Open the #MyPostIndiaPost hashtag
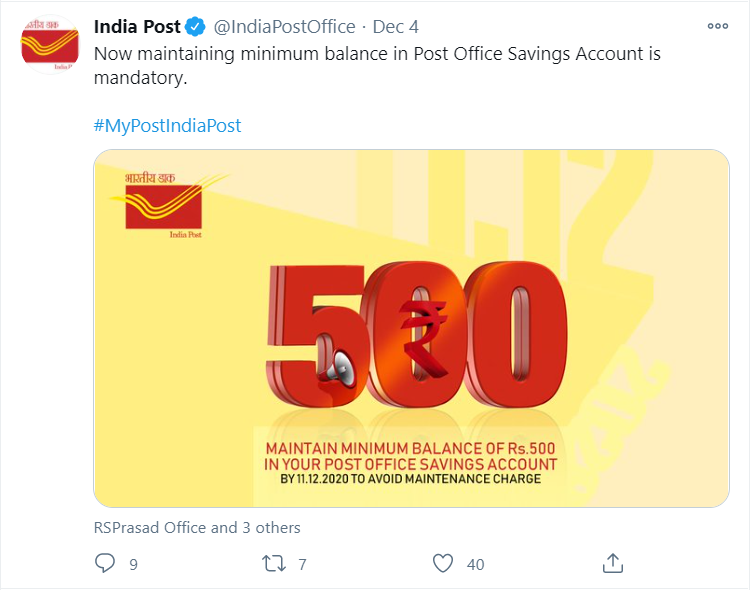 click(167, 126)
